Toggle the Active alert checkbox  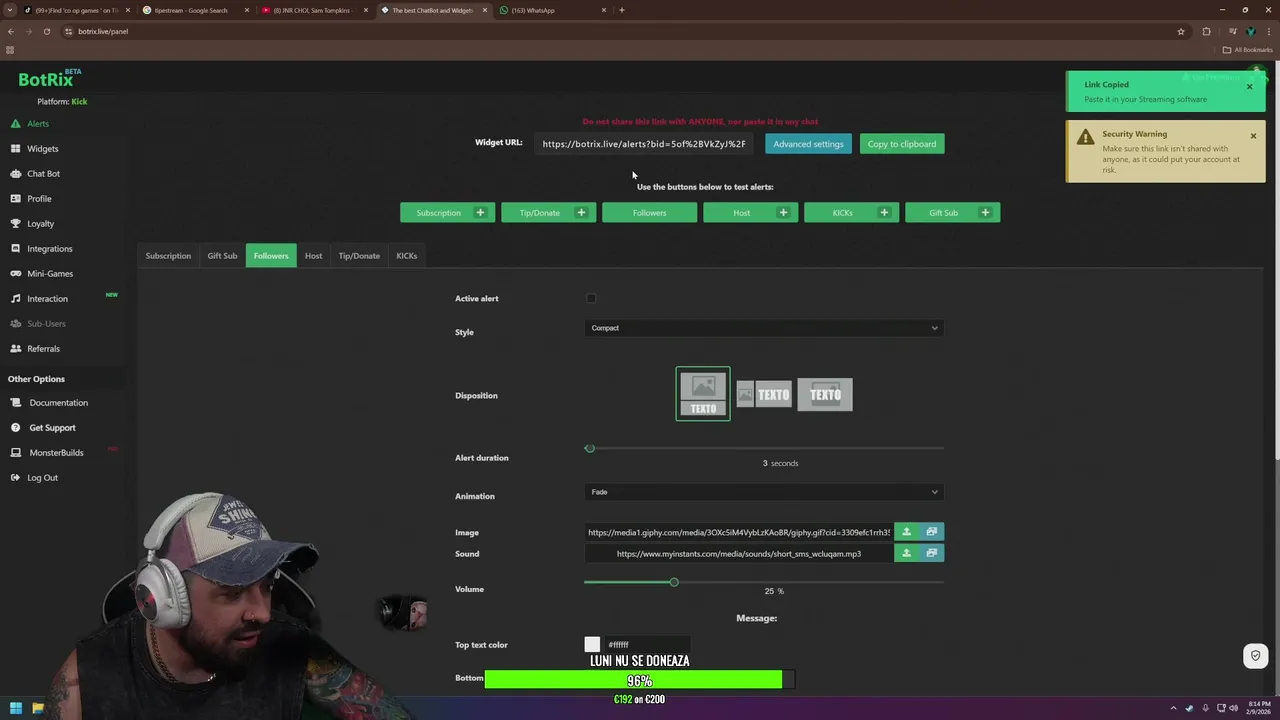click(x=591, y=298)
